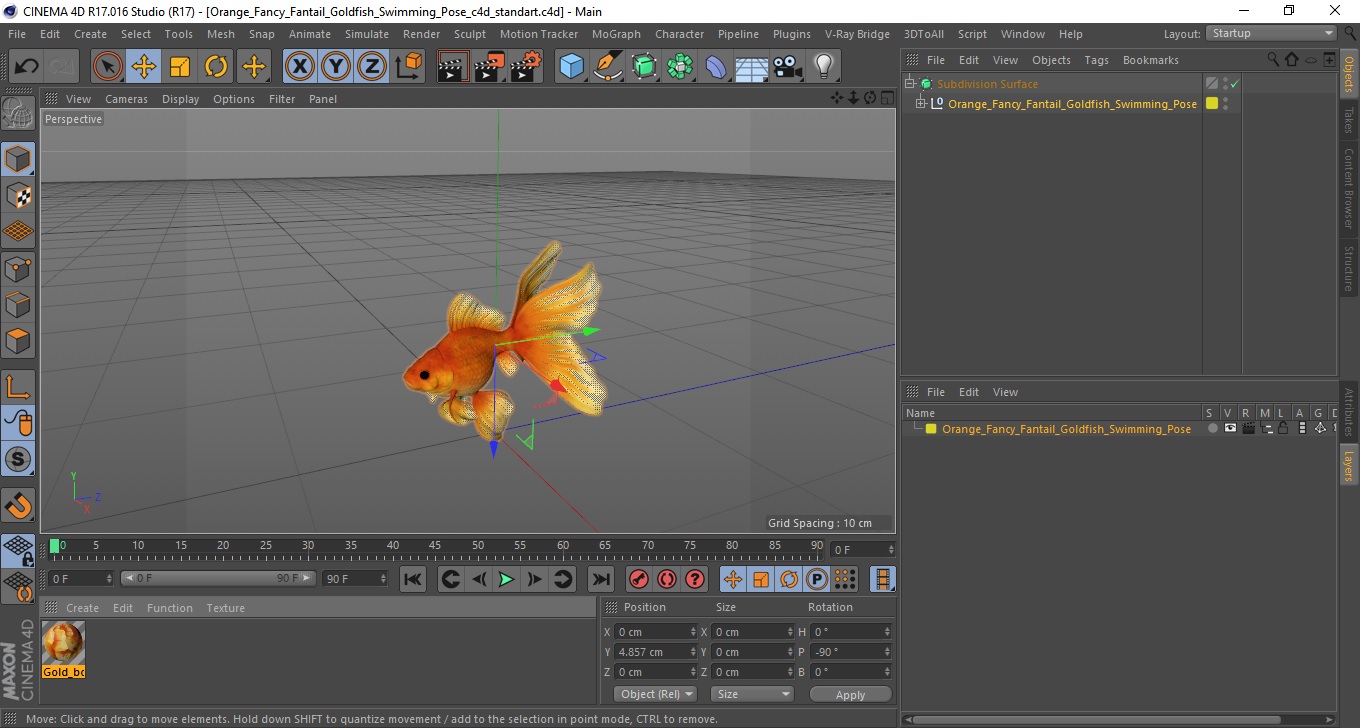Click Position Y field 4.857 cm
Image resolution: width=1360 pixels, height=728 pixels.
(655, 652)
